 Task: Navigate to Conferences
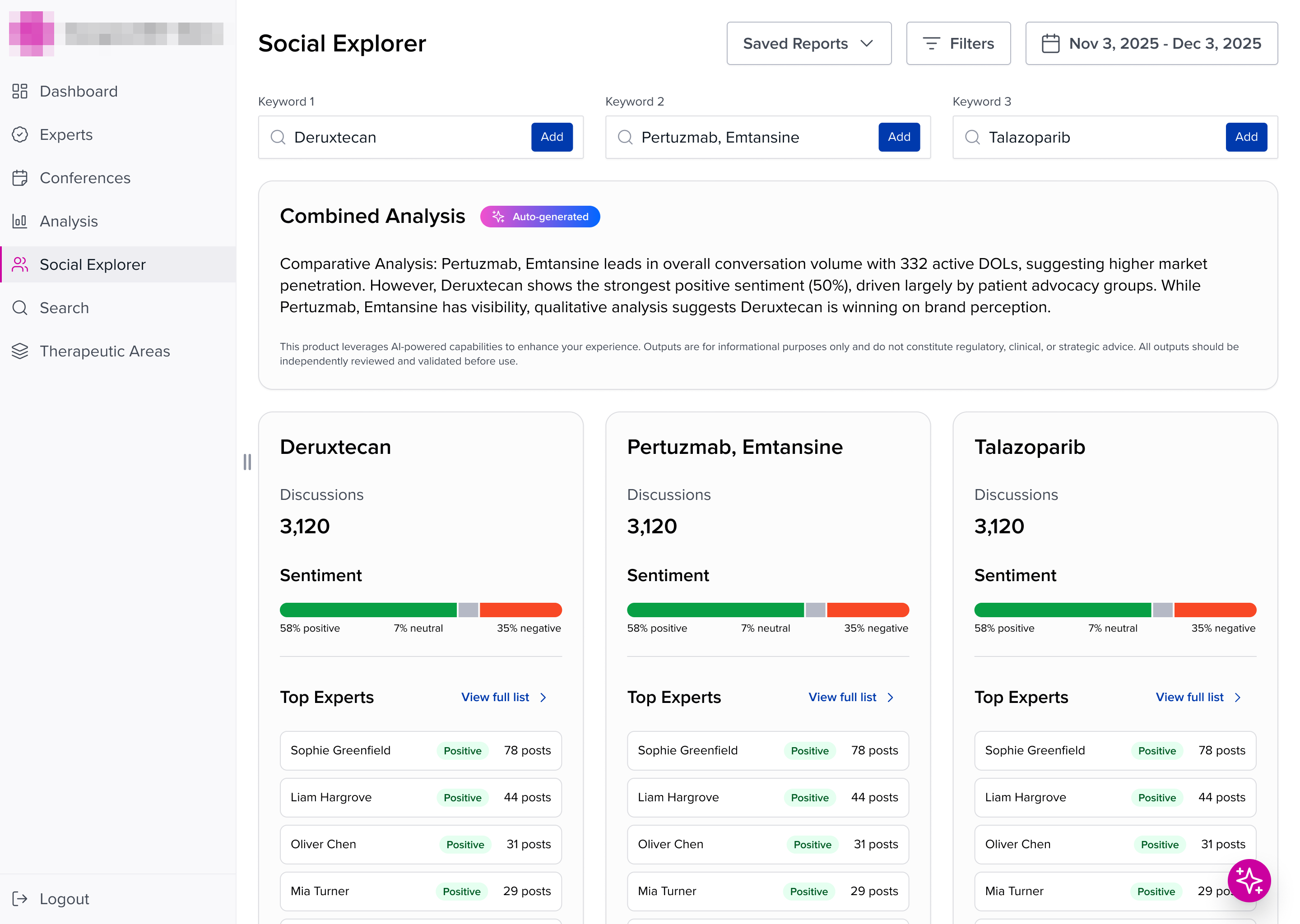118,177
